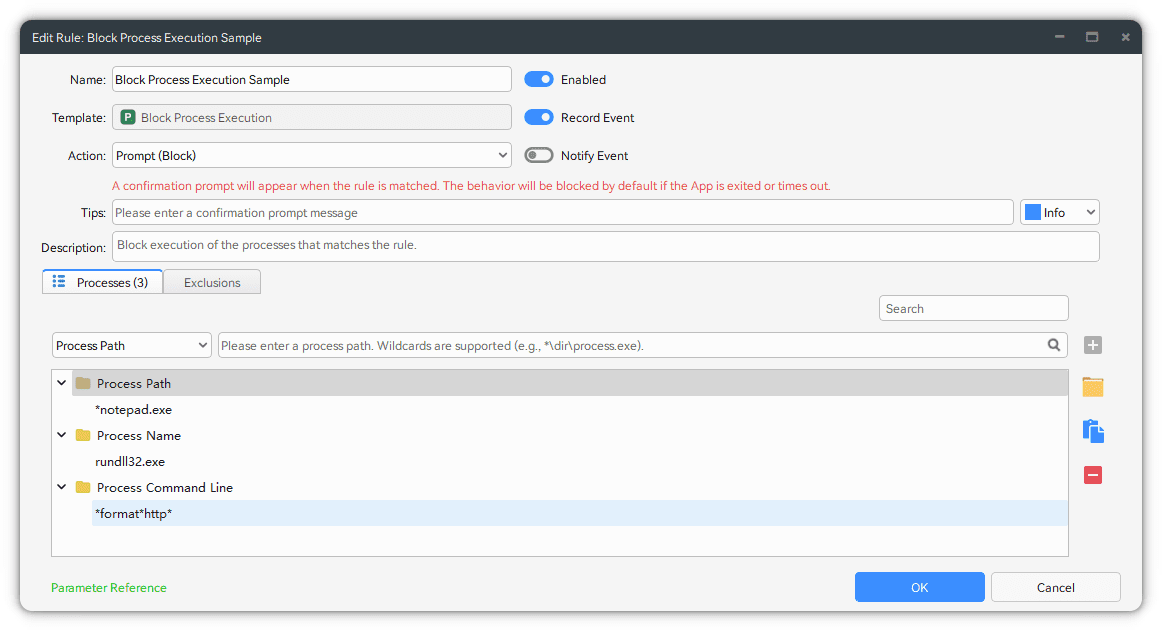Select the *notepad.exe entry

(x=134, y=410)
